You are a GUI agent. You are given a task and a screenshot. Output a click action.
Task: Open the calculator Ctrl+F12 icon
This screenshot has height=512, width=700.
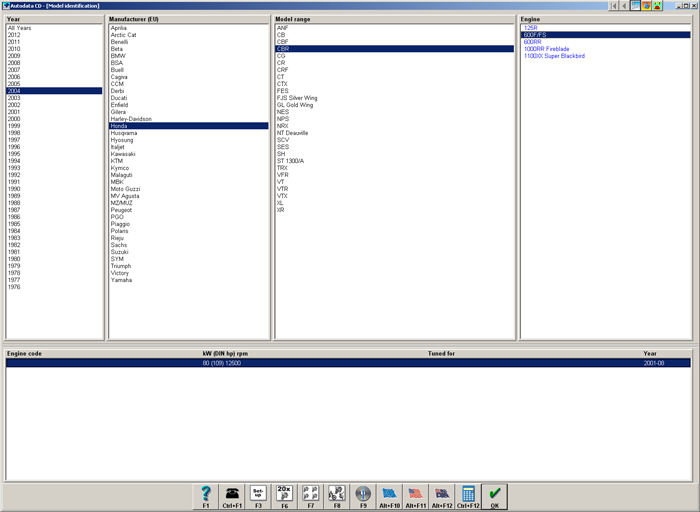468,496
